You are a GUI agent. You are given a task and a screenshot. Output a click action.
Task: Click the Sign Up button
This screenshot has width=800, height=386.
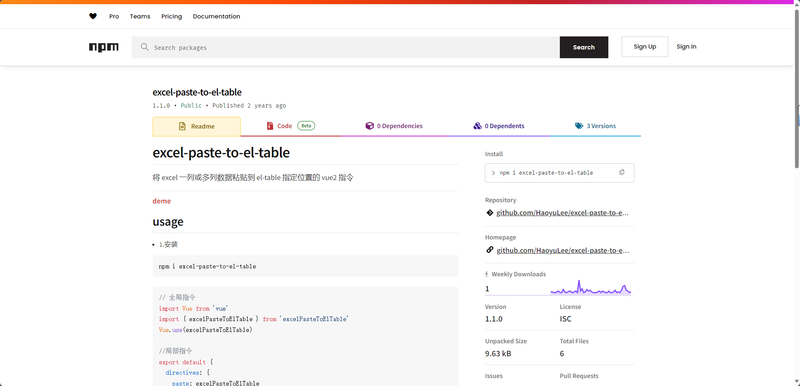(x=645, y=46)
